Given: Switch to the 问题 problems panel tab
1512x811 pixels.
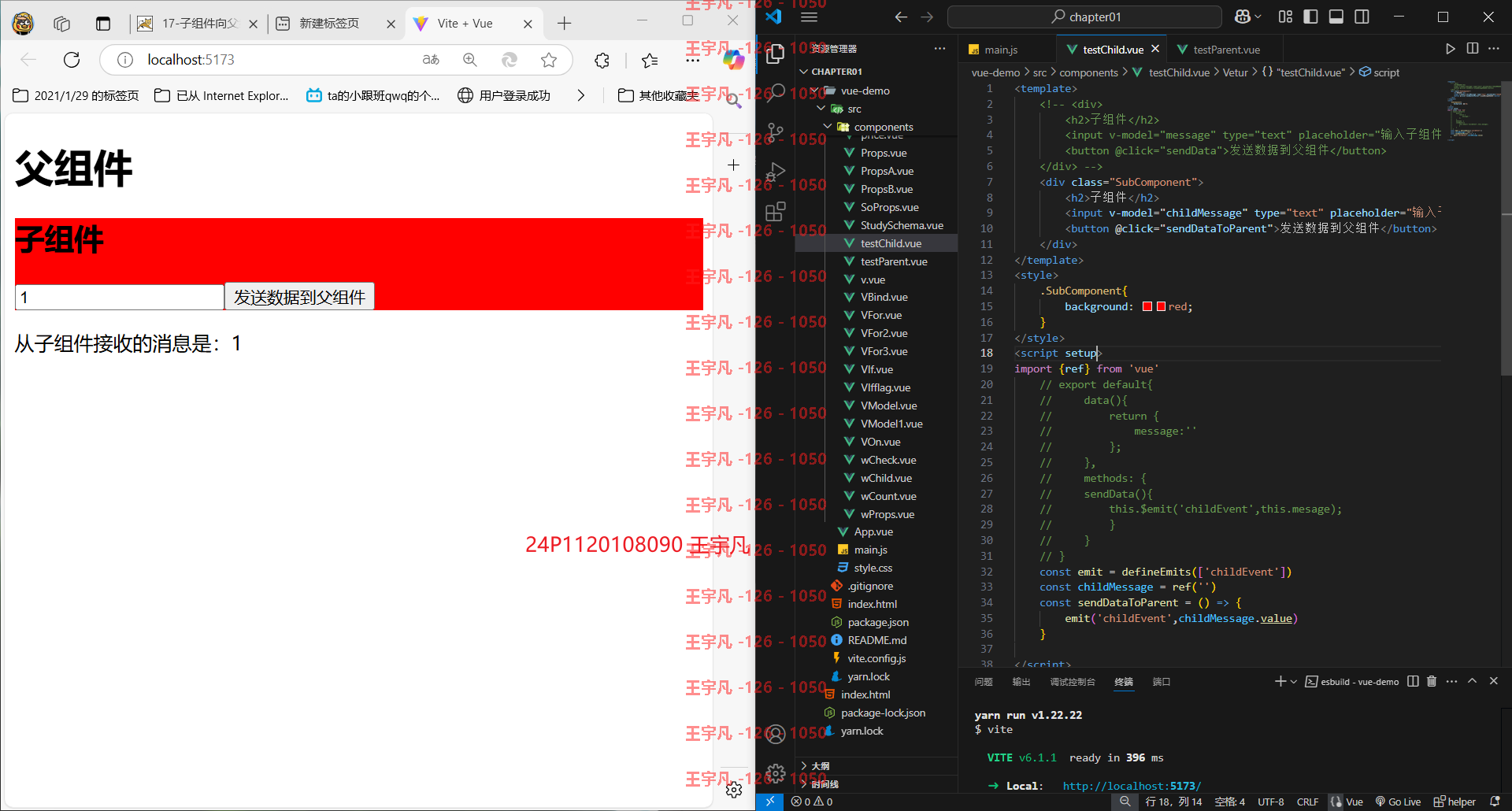Looking at the screenshot, I should click(x=984, y=682).
